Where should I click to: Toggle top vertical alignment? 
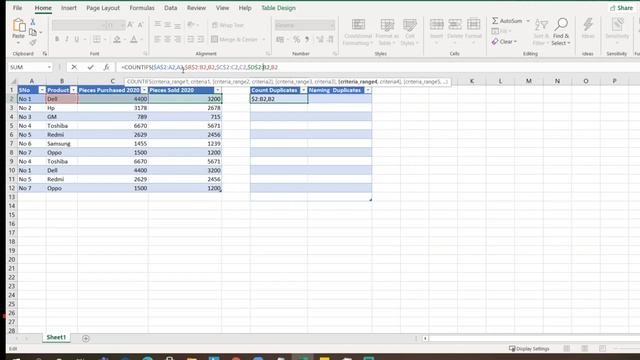[x=158, y=25]
